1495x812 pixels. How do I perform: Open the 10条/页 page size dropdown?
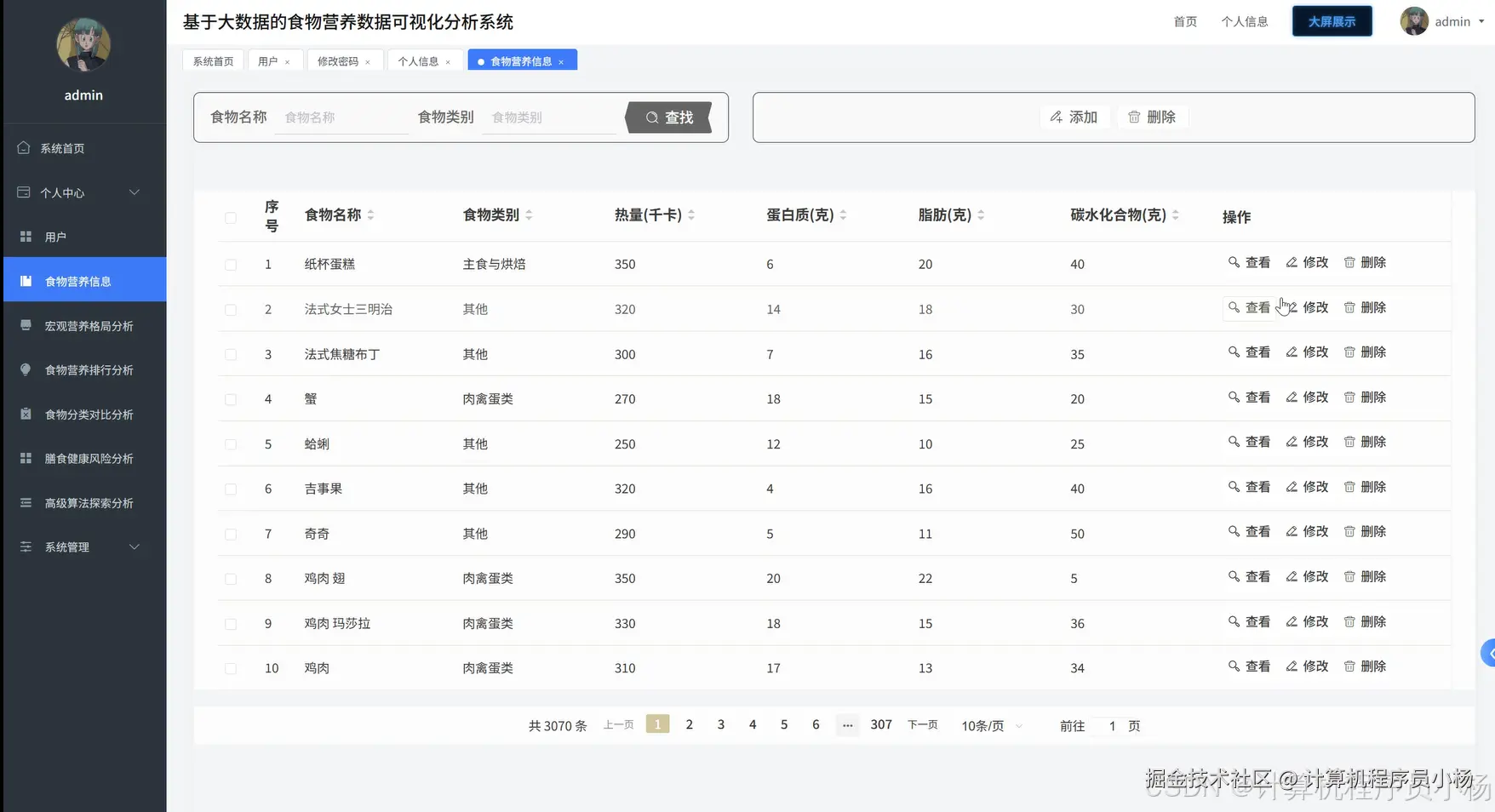click(x=991, y=726)
